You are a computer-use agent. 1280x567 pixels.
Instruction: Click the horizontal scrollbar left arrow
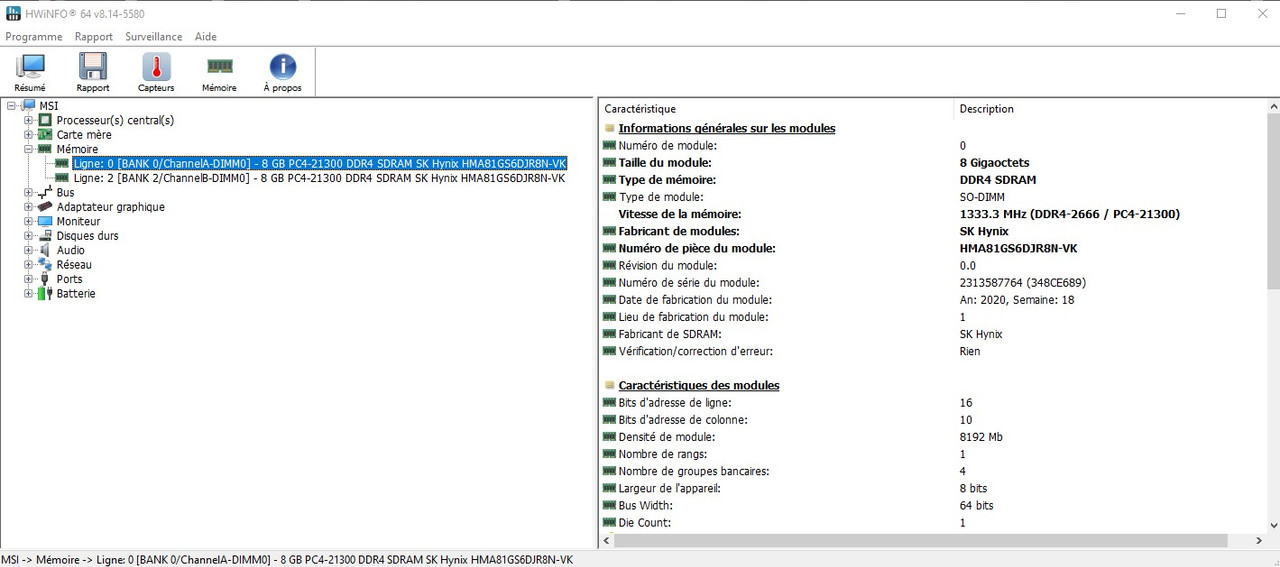[x=607, y=541]
